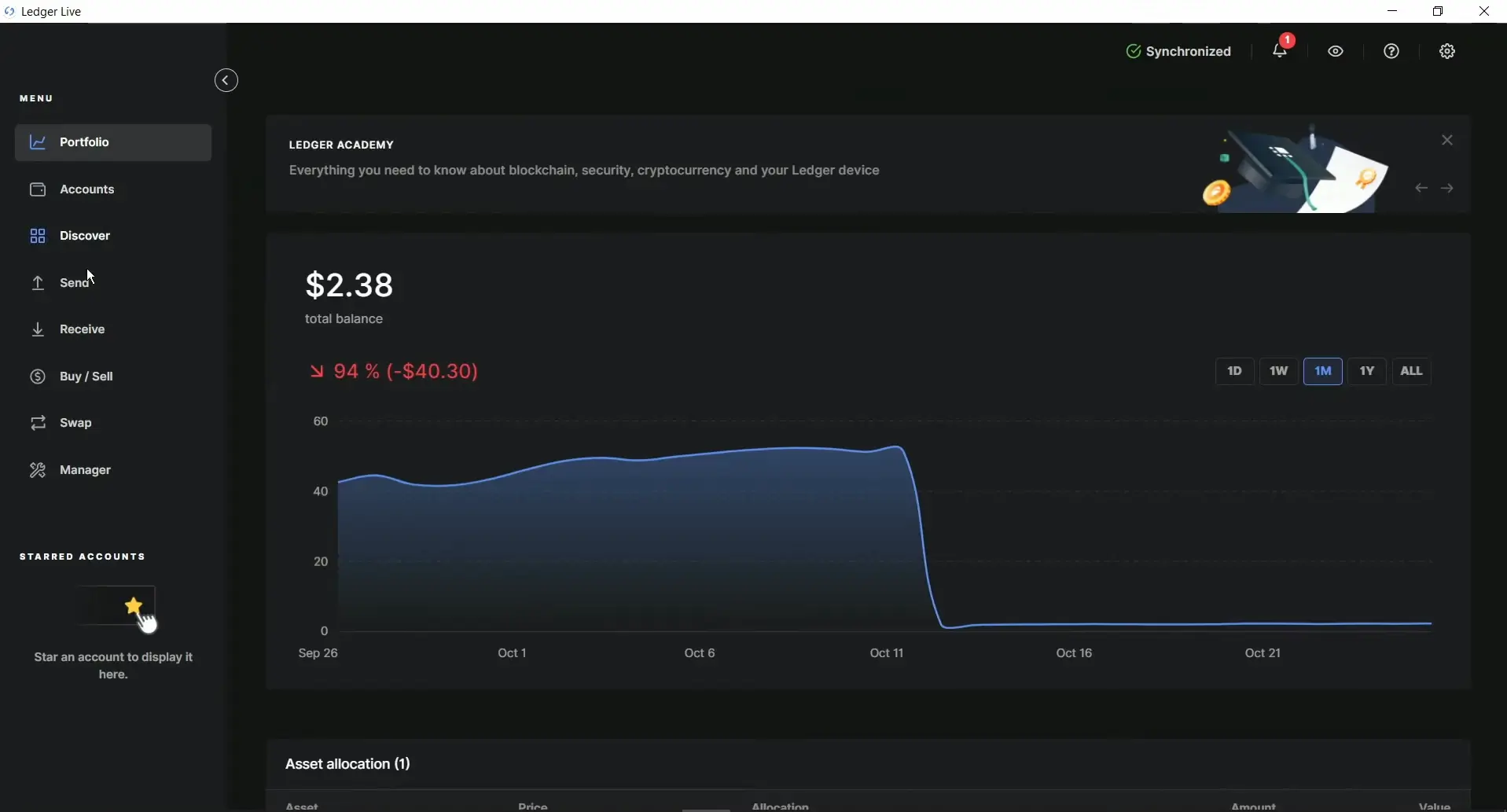
Task: Switch chart to 1Y range
Action: tap(1367, 371)
